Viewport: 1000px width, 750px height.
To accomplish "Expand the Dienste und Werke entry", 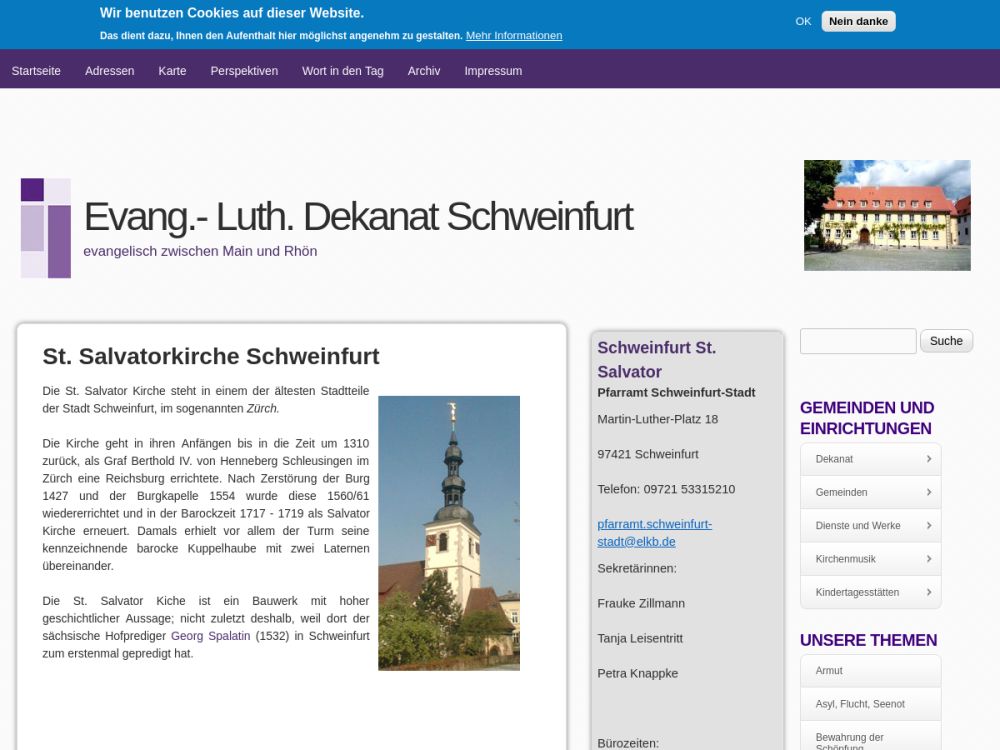I will pyautogui.click(x=870, y=526).
